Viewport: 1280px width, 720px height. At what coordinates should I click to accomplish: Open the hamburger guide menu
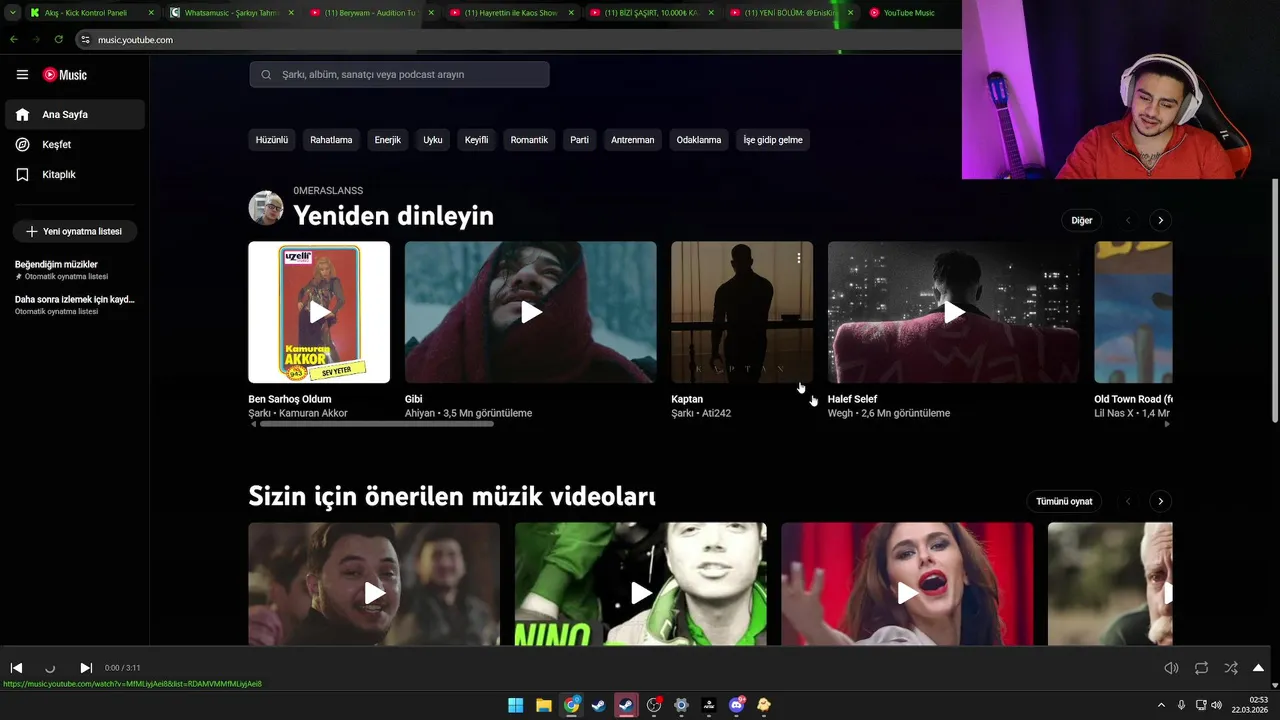pyautogui.click(x=22, y=75)
